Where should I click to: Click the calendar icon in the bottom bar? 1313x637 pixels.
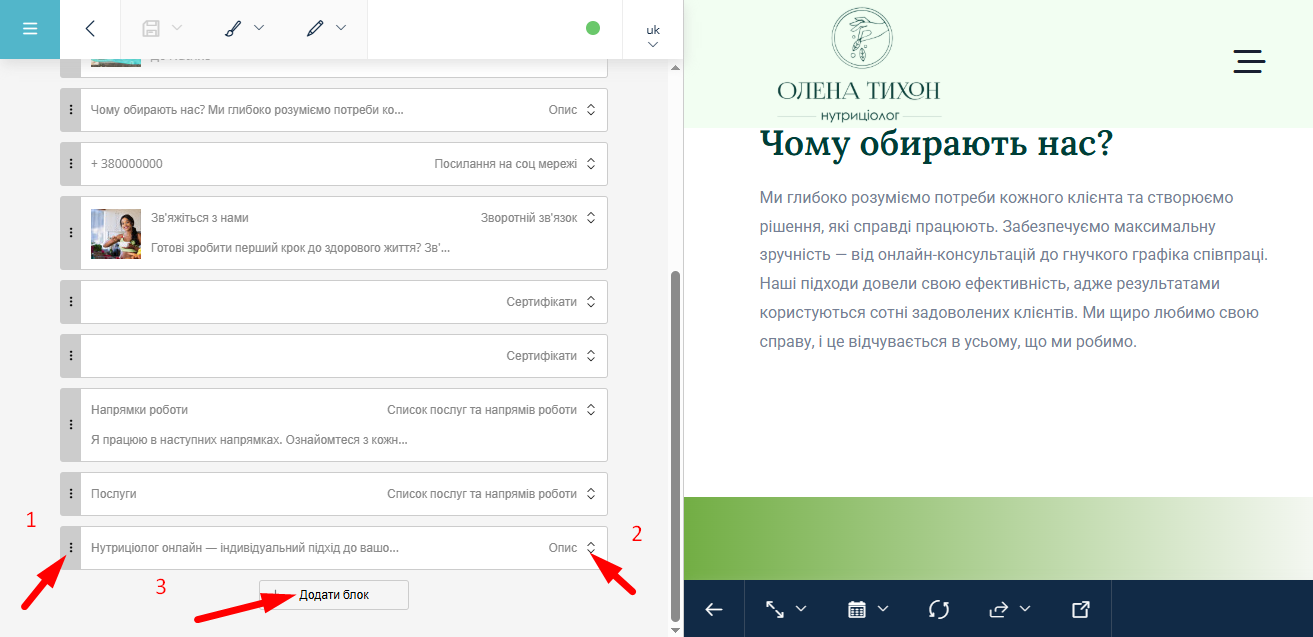coord(857,609)
